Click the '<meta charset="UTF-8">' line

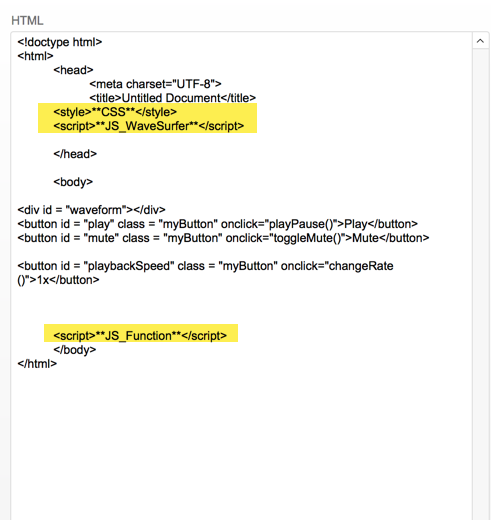[155, 84]
